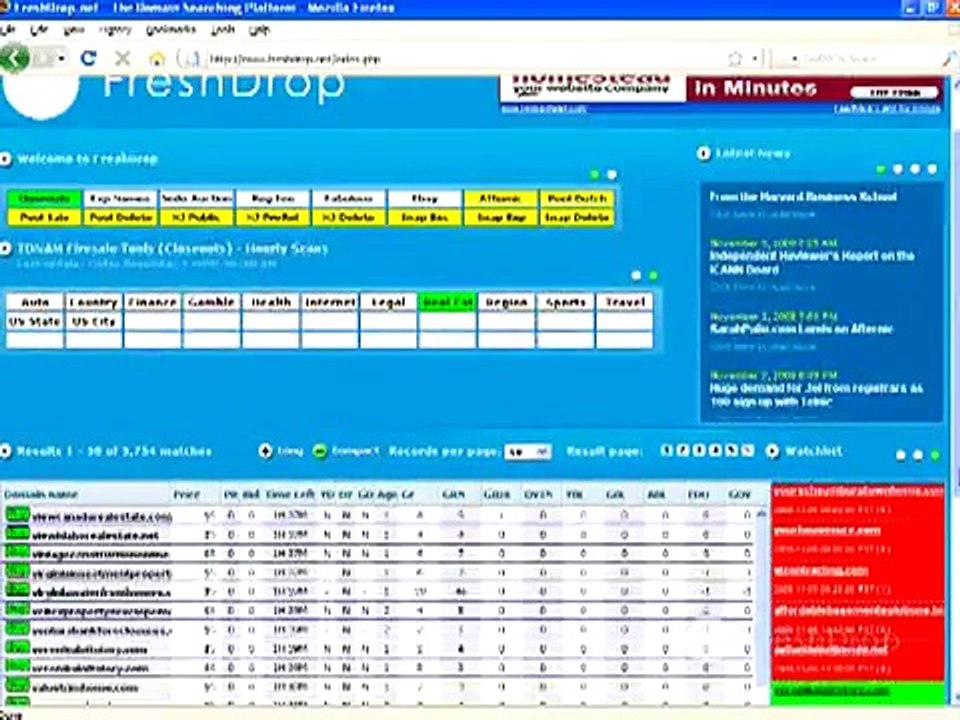Choose the US State category
This screenshot has height=720, width=960.
click(35, 321)
